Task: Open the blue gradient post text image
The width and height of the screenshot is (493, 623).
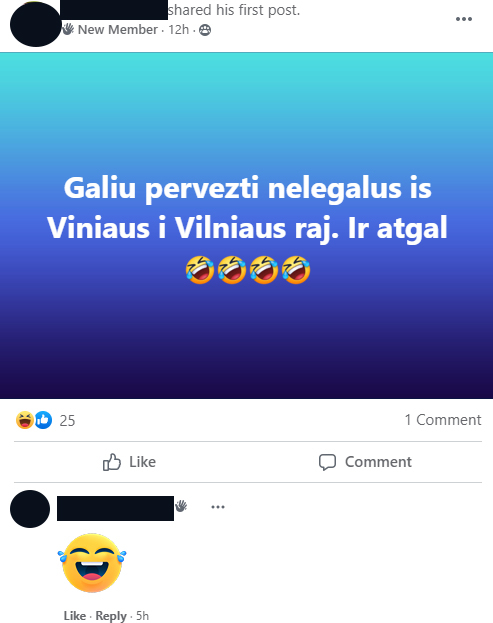Action: click(x=246, y=226)
